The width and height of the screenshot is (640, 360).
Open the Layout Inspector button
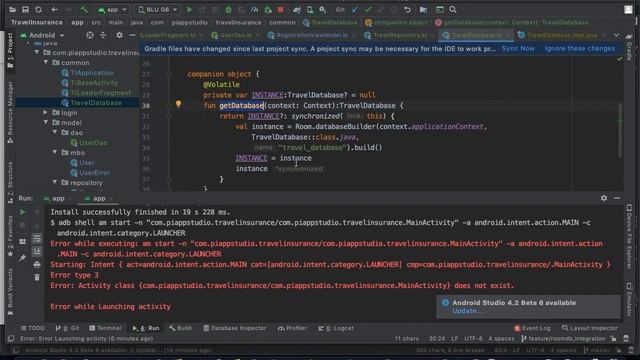[590, 328]
